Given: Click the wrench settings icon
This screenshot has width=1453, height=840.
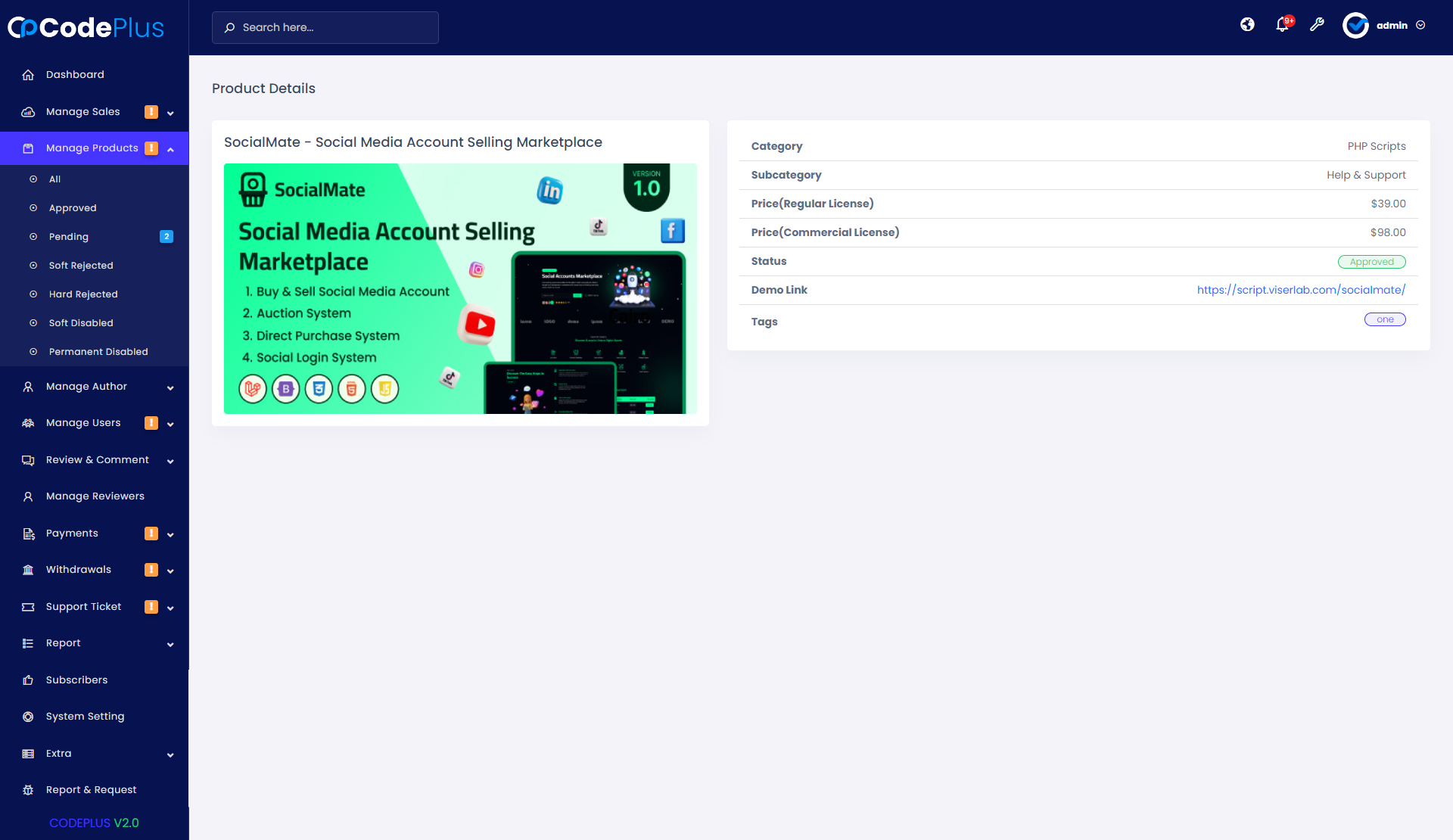Looking at the screenshot, I should pos(1317,25).
